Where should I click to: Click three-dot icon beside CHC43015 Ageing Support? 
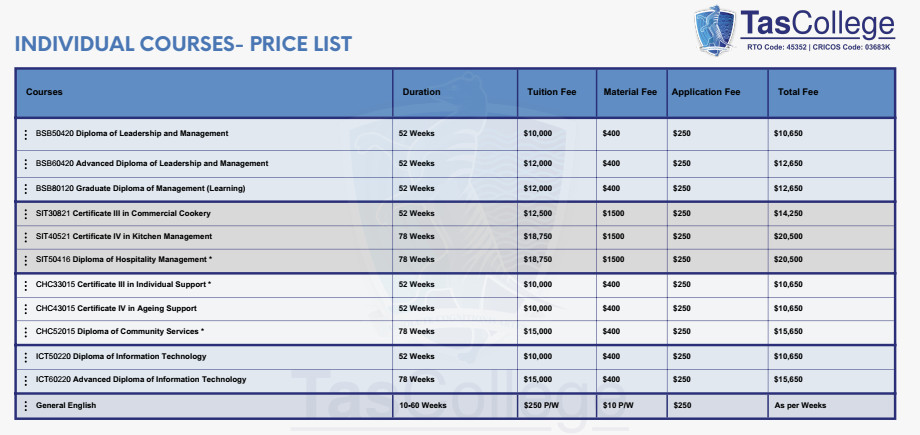tap(26, 308)
